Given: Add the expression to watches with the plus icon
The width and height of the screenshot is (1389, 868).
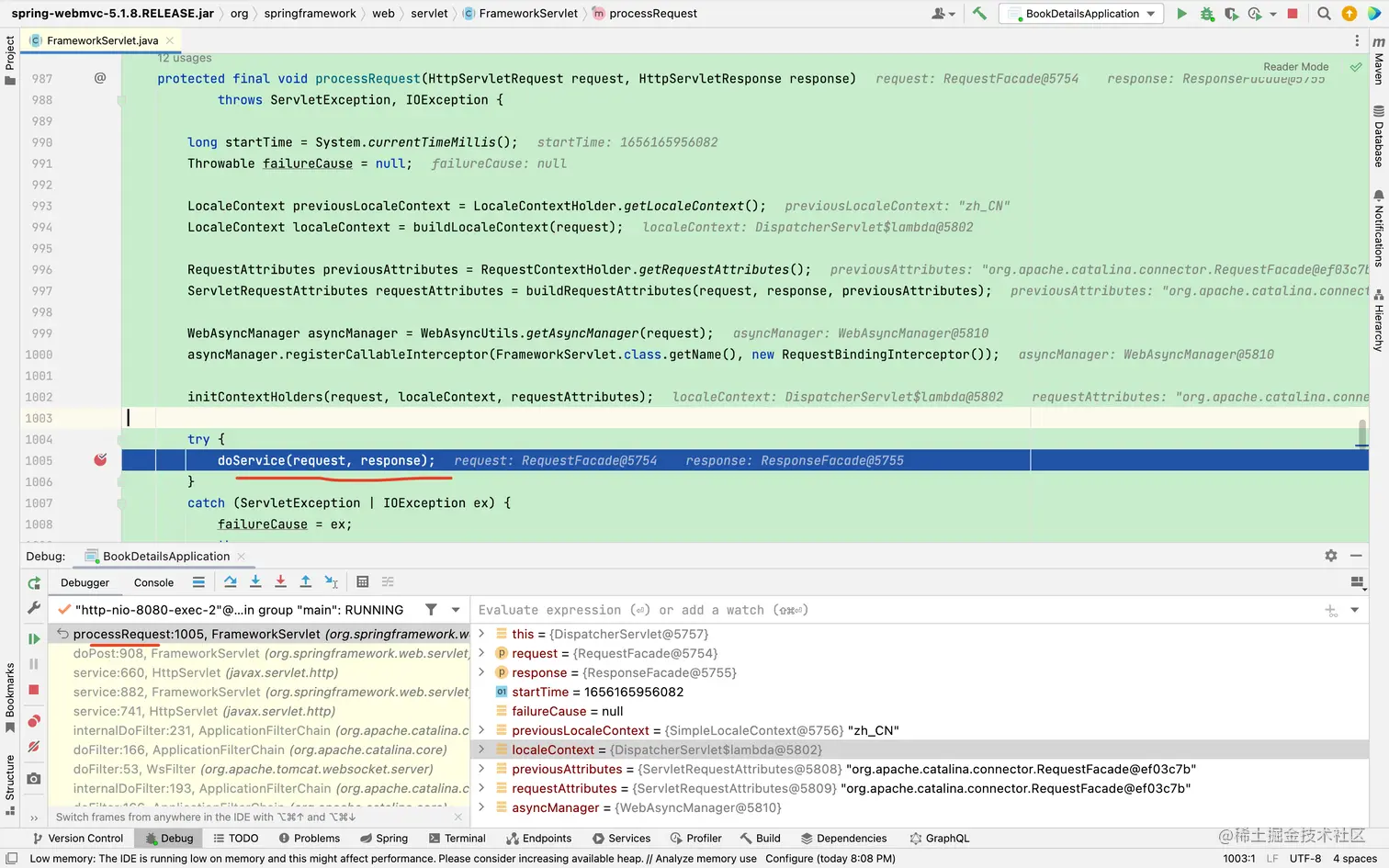Looking at the screenshot, I should click(x=1330, y=610).
